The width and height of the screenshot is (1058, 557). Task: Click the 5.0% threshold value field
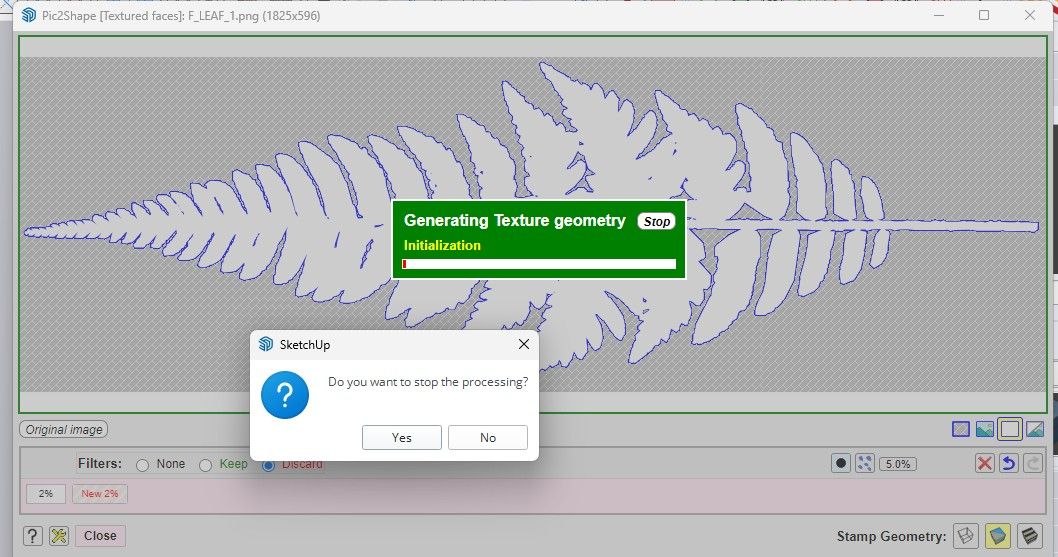pos(897,464)
